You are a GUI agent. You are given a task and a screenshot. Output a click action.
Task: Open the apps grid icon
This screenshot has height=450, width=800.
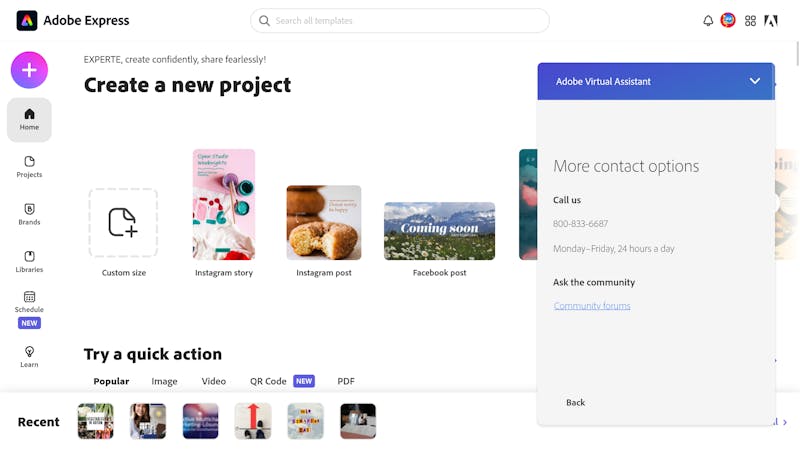click(750, 21)
